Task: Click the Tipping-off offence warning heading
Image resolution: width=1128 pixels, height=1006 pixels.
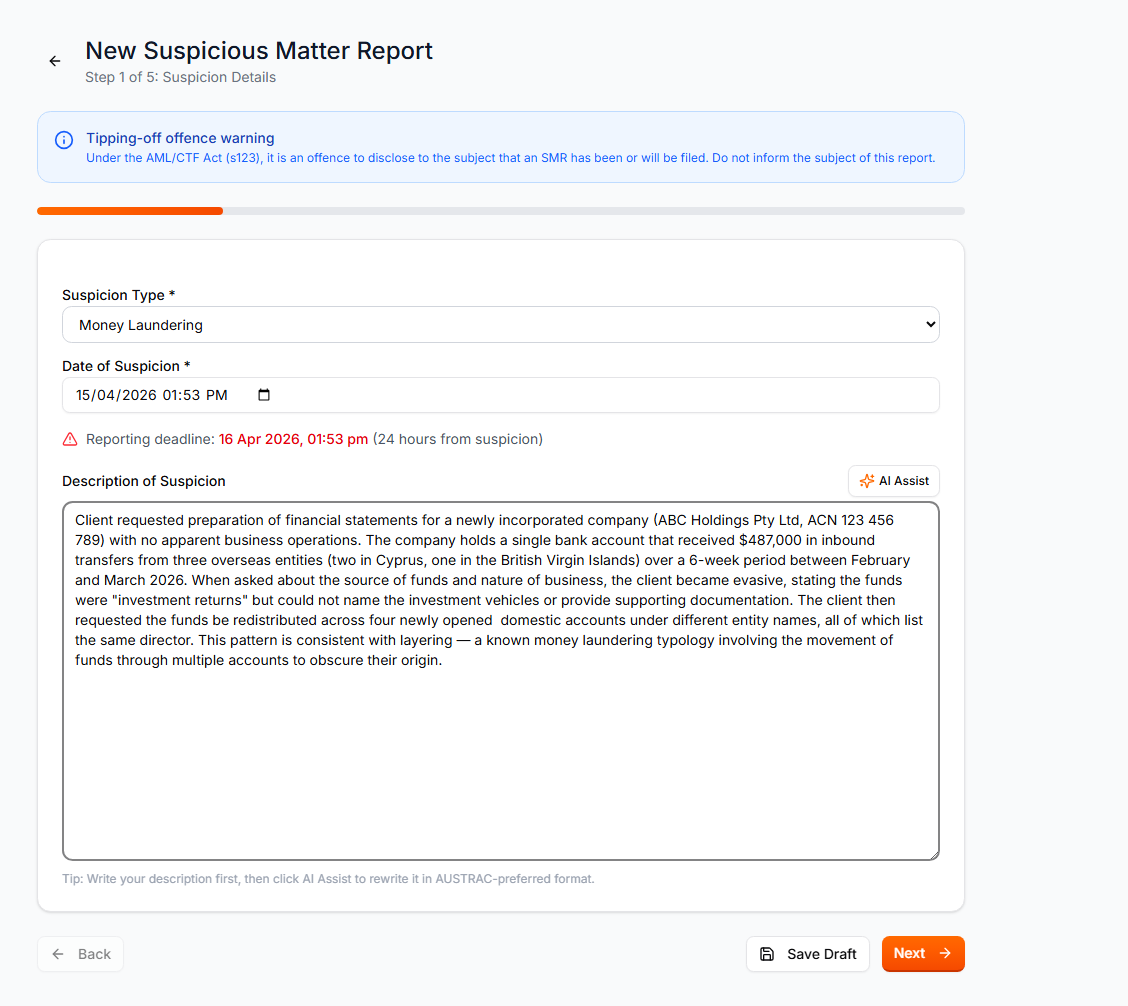Action: 180,138
